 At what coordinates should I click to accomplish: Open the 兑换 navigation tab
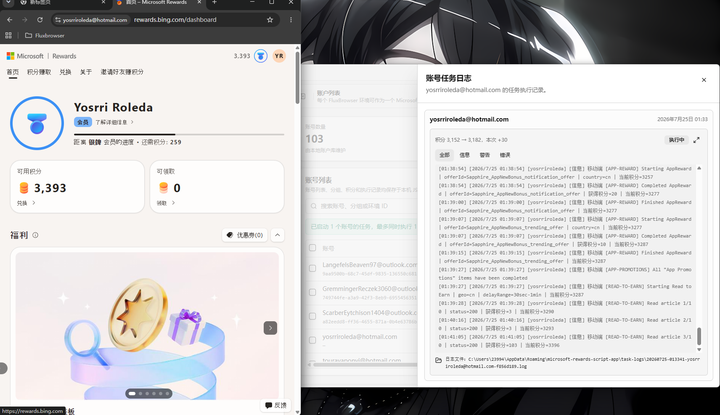(x=65, y=72)
